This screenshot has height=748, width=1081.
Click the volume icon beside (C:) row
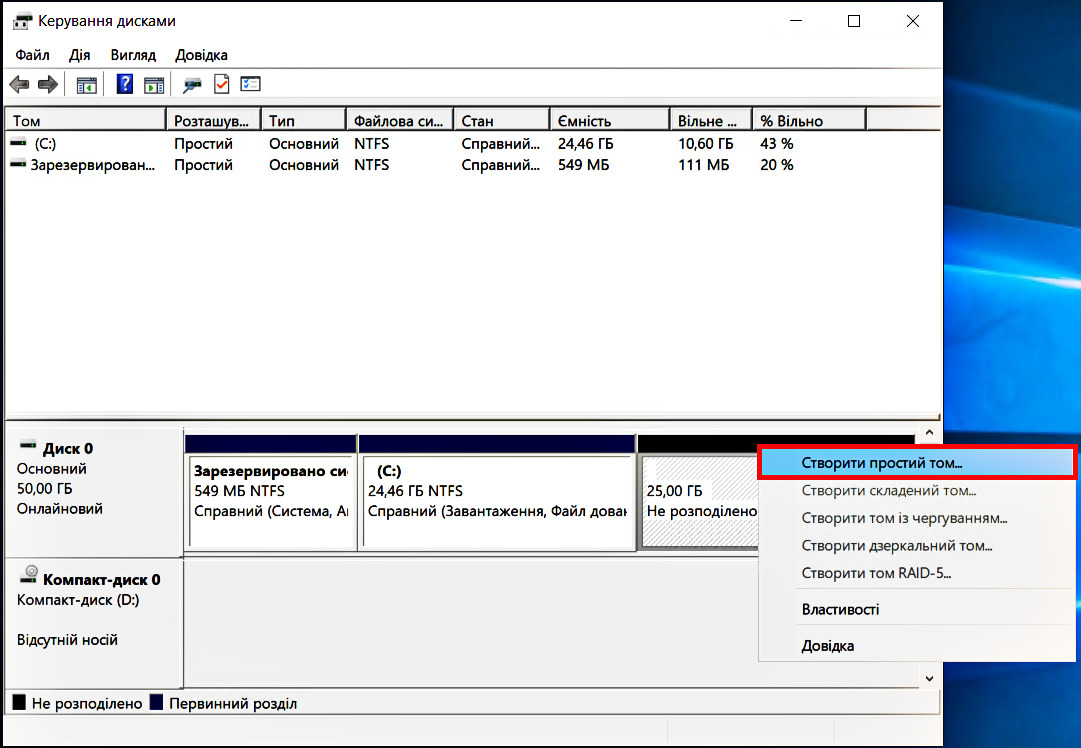(19, 143)
